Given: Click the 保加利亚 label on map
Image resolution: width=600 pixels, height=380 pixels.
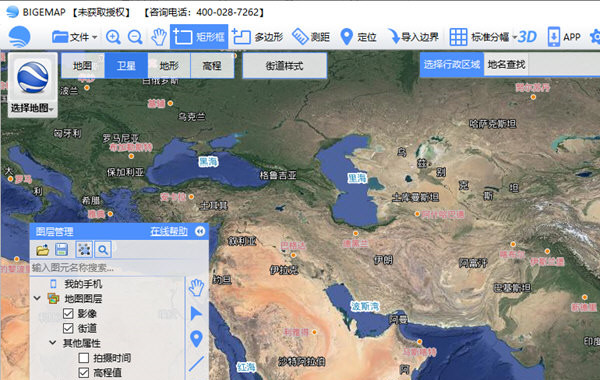Looking at the screenshot, I should (x=125, y=172).
